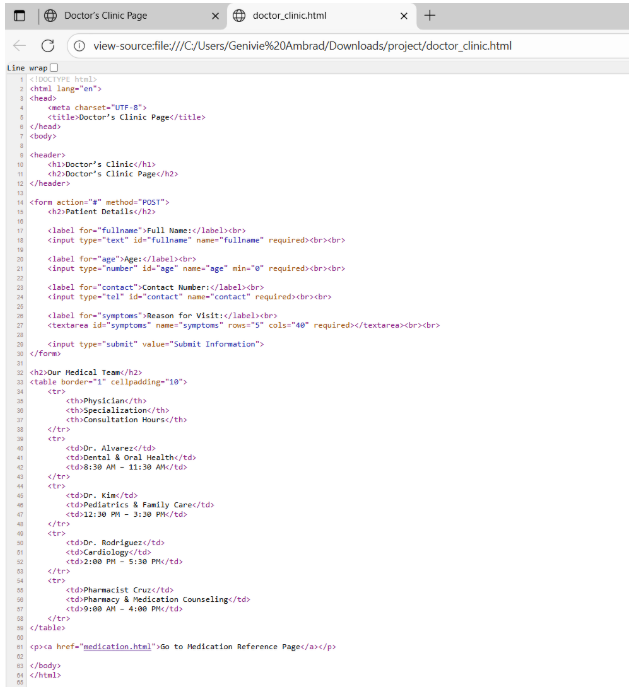Click the "2:00 PM - 5:30 PM" text
This screenshot has width=640, height=694.
tap(122, 562)
